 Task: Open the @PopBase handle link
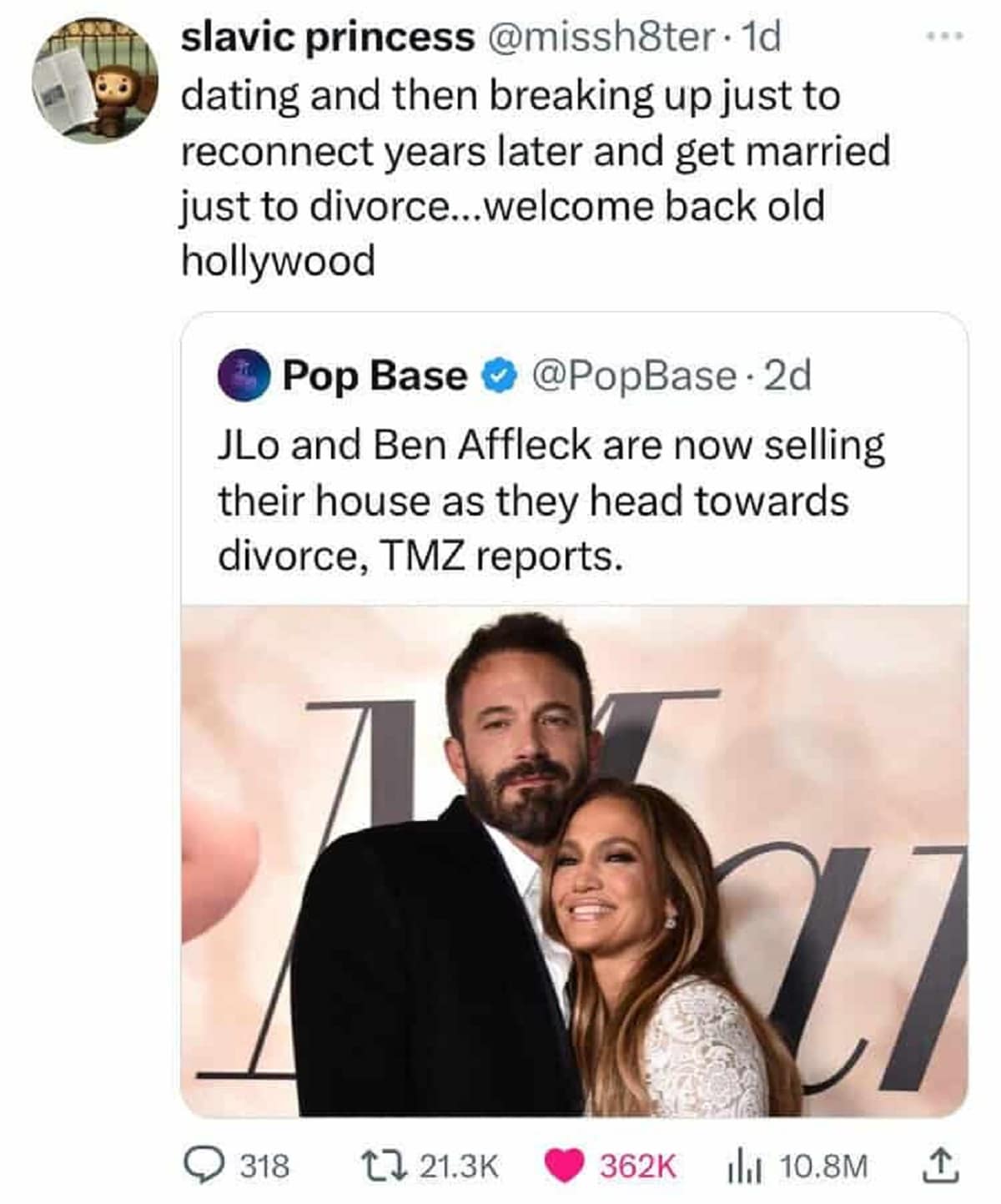[x=633, y=376]
